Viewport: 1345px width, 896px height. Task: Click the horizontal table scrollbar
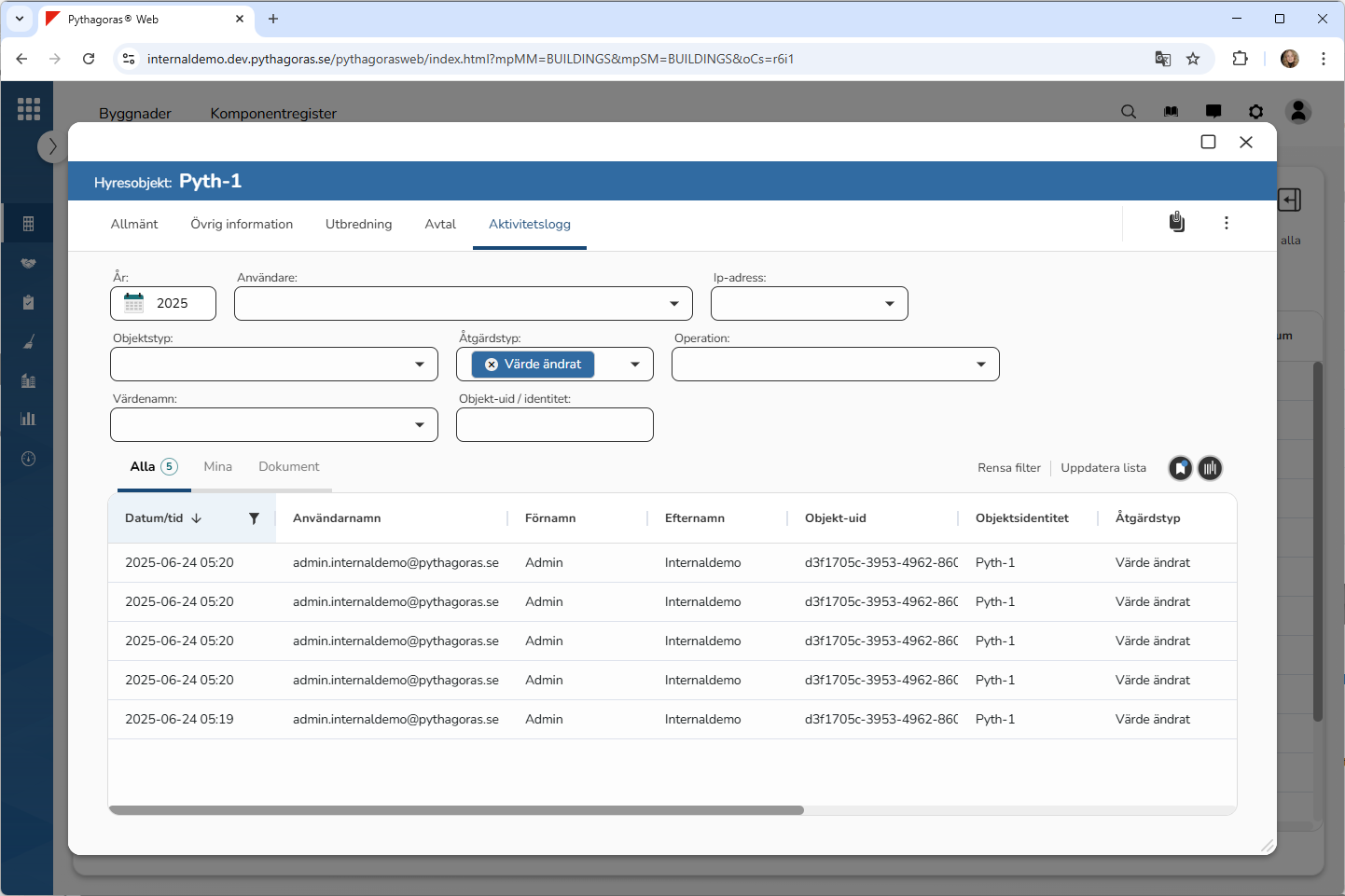(x=456, y=810)
